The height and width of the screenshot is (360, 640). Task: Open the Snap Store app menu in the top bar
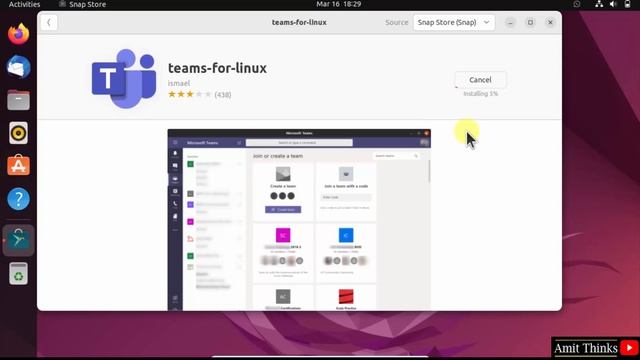(x=82, y=4)
